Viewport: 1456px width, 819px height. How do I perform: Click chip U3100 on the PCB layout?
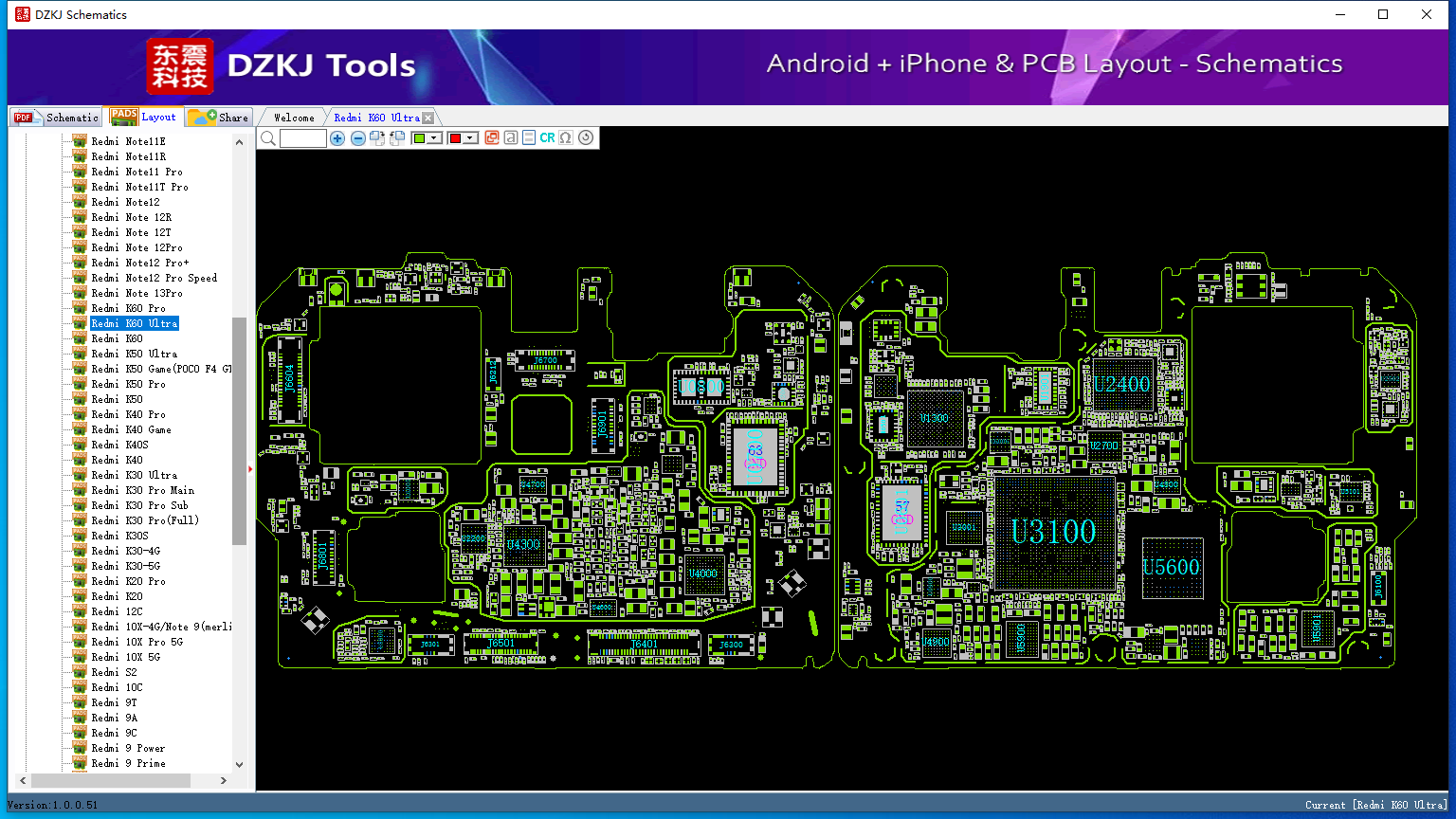coord(1052,533)
